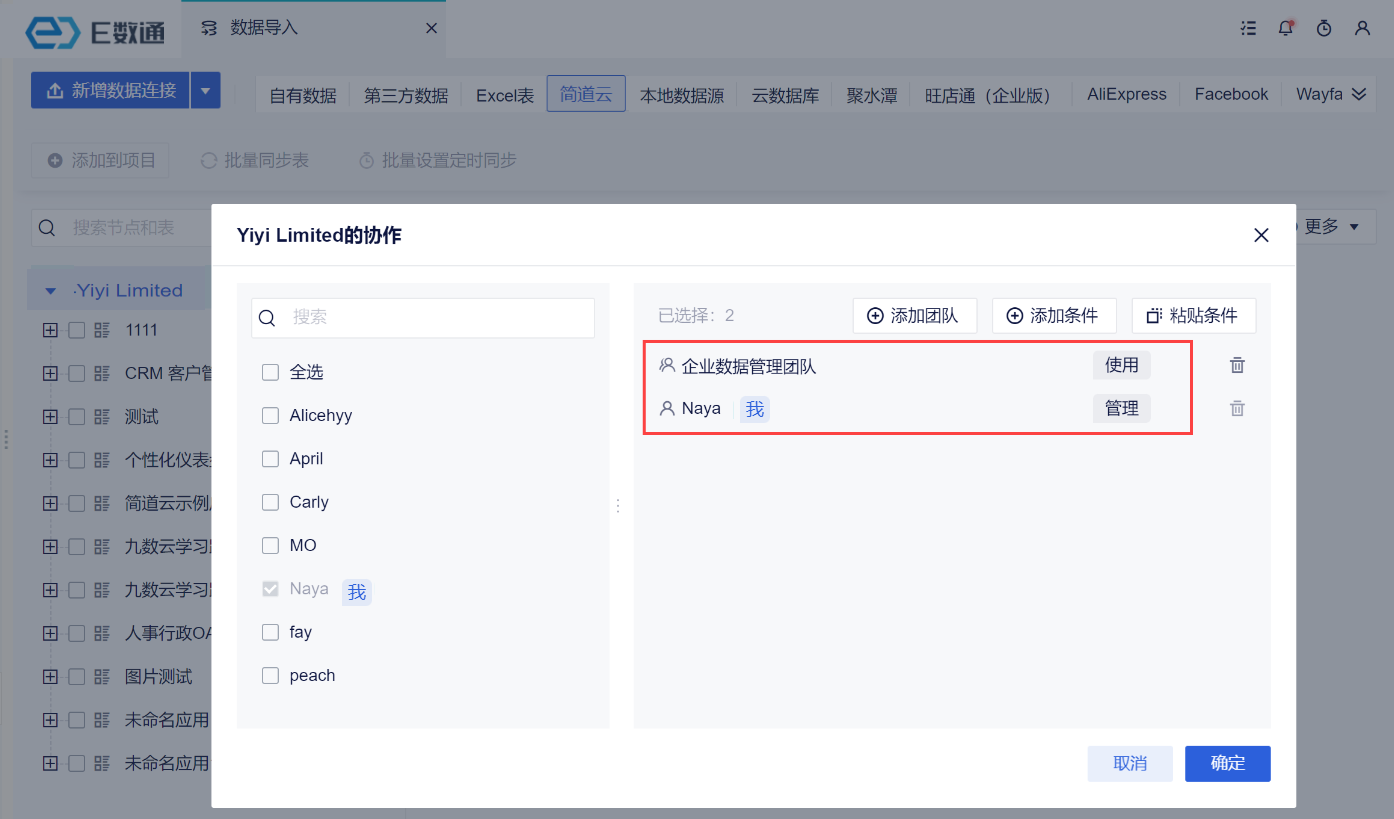Confirm with 确定 button
1394x819 pixels.
point(1228,763)
